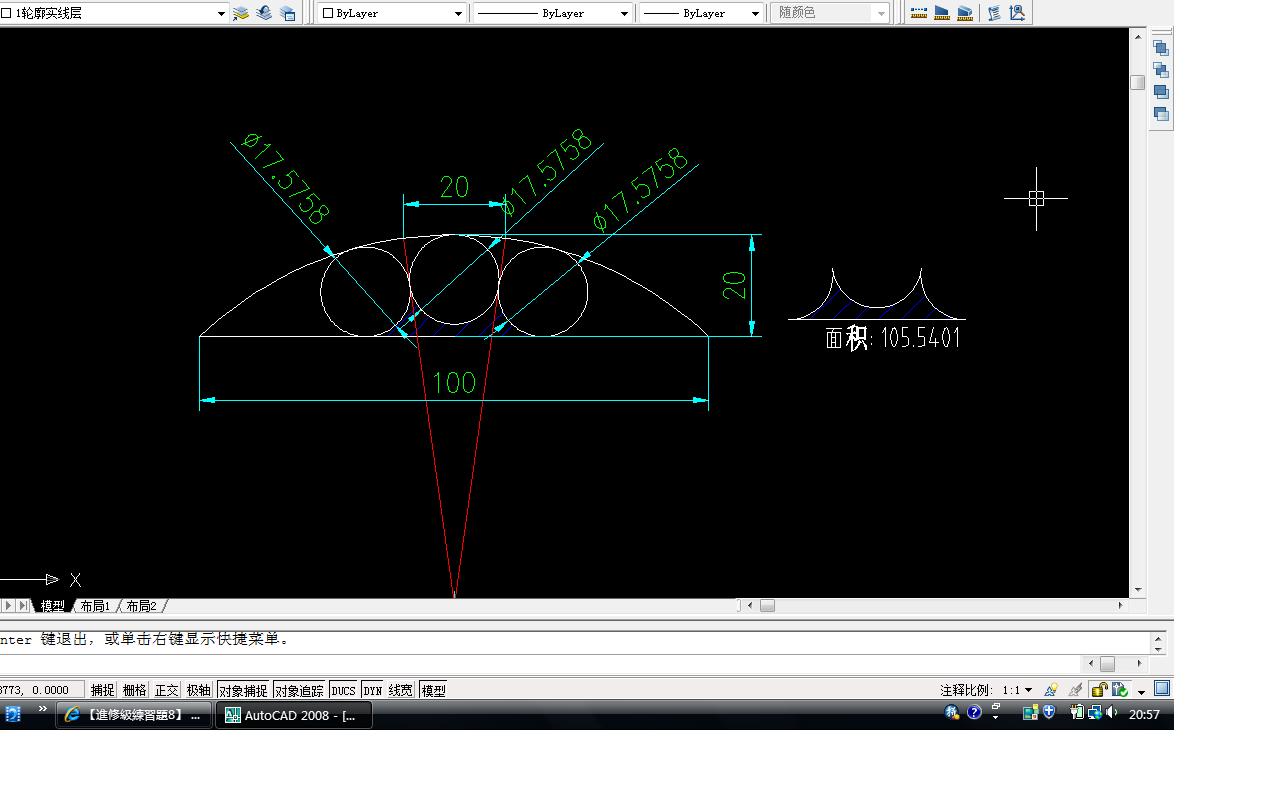
Task: Open the status bar menu arrow
Action: click(x=1141, y=691)
